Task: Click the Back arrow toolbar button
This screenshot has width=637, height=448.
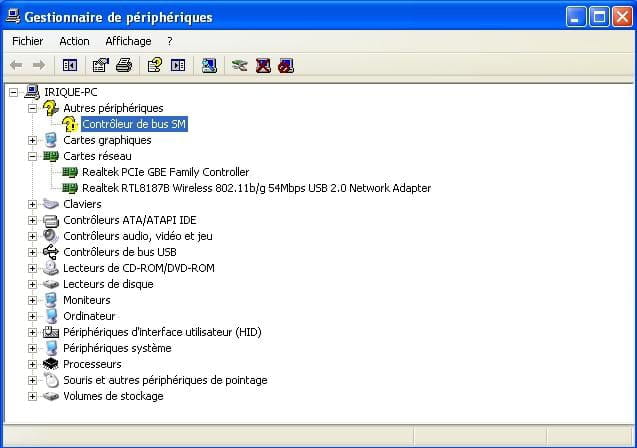Action: [x=16, y=65]
